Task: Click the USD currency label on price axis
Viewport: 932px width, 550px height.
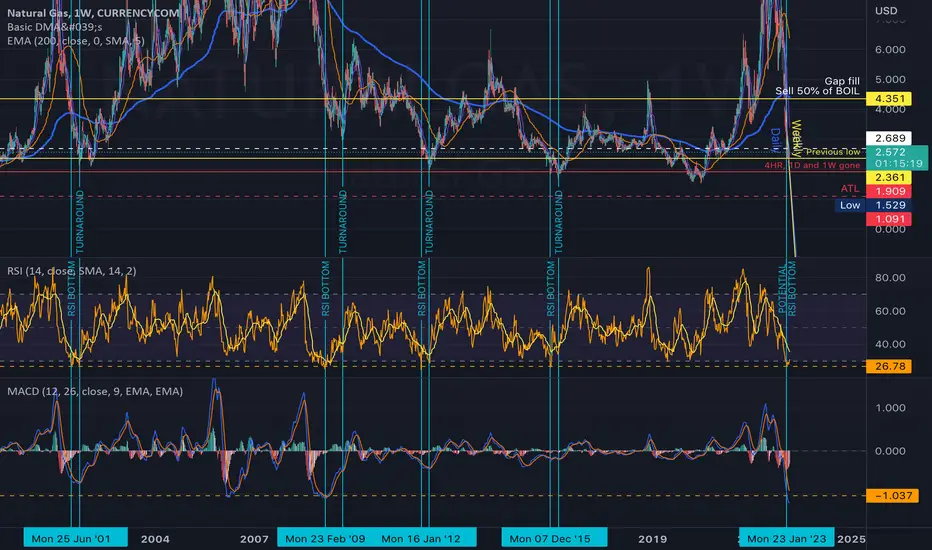Action: 886,11
